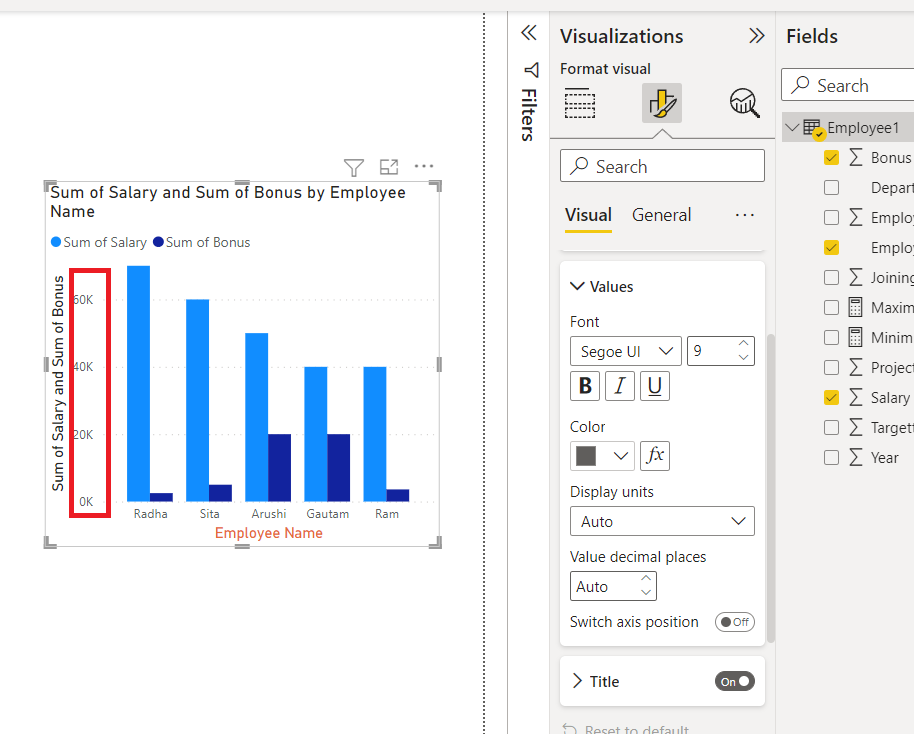
Task: Toggle bold font formatting
Action: pos(585,386)
